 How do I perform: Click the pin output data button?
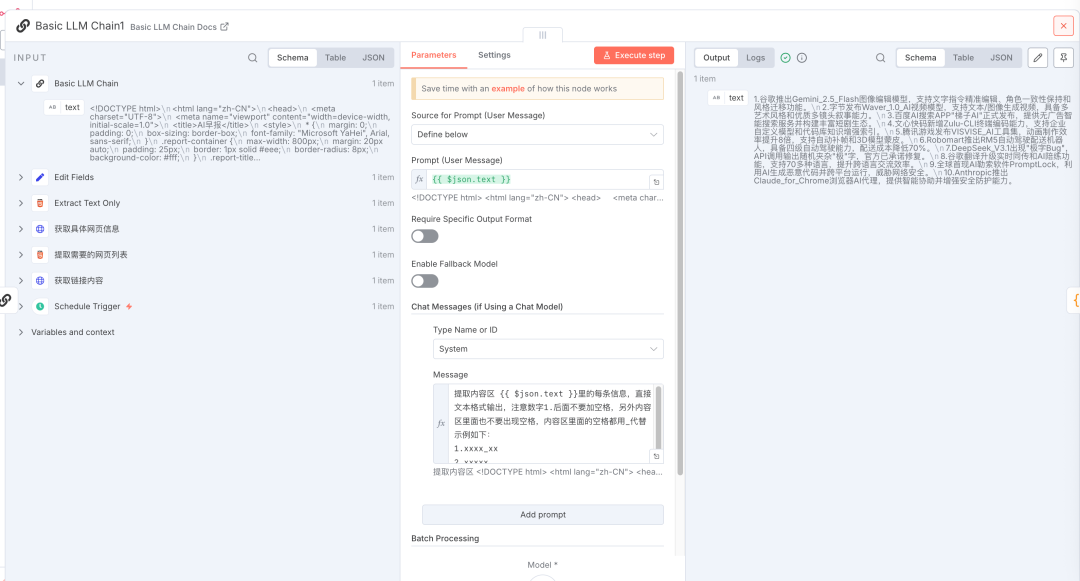(1063, 58)
